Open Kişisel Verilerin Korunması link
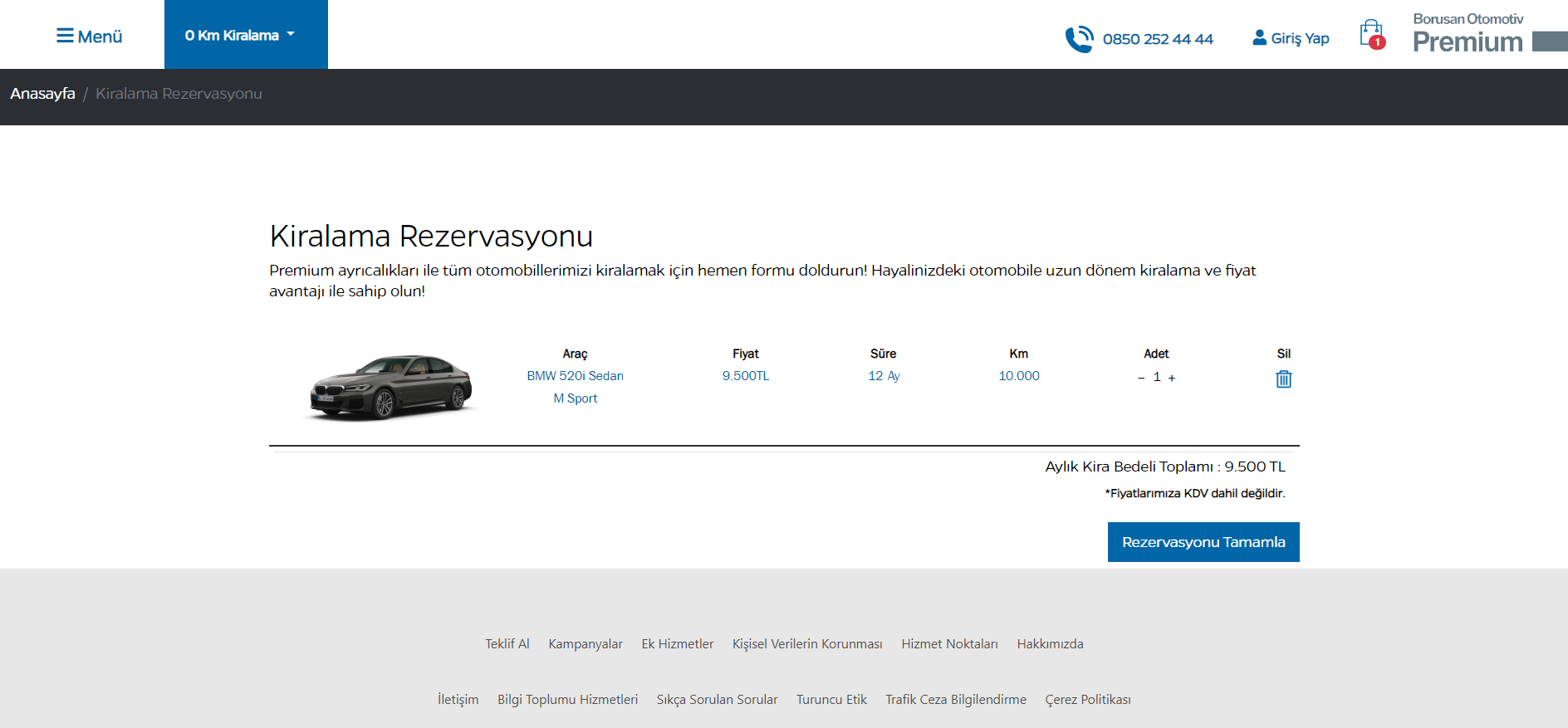The width and height of the screenshot is (1568, 728). pos(807,644)
